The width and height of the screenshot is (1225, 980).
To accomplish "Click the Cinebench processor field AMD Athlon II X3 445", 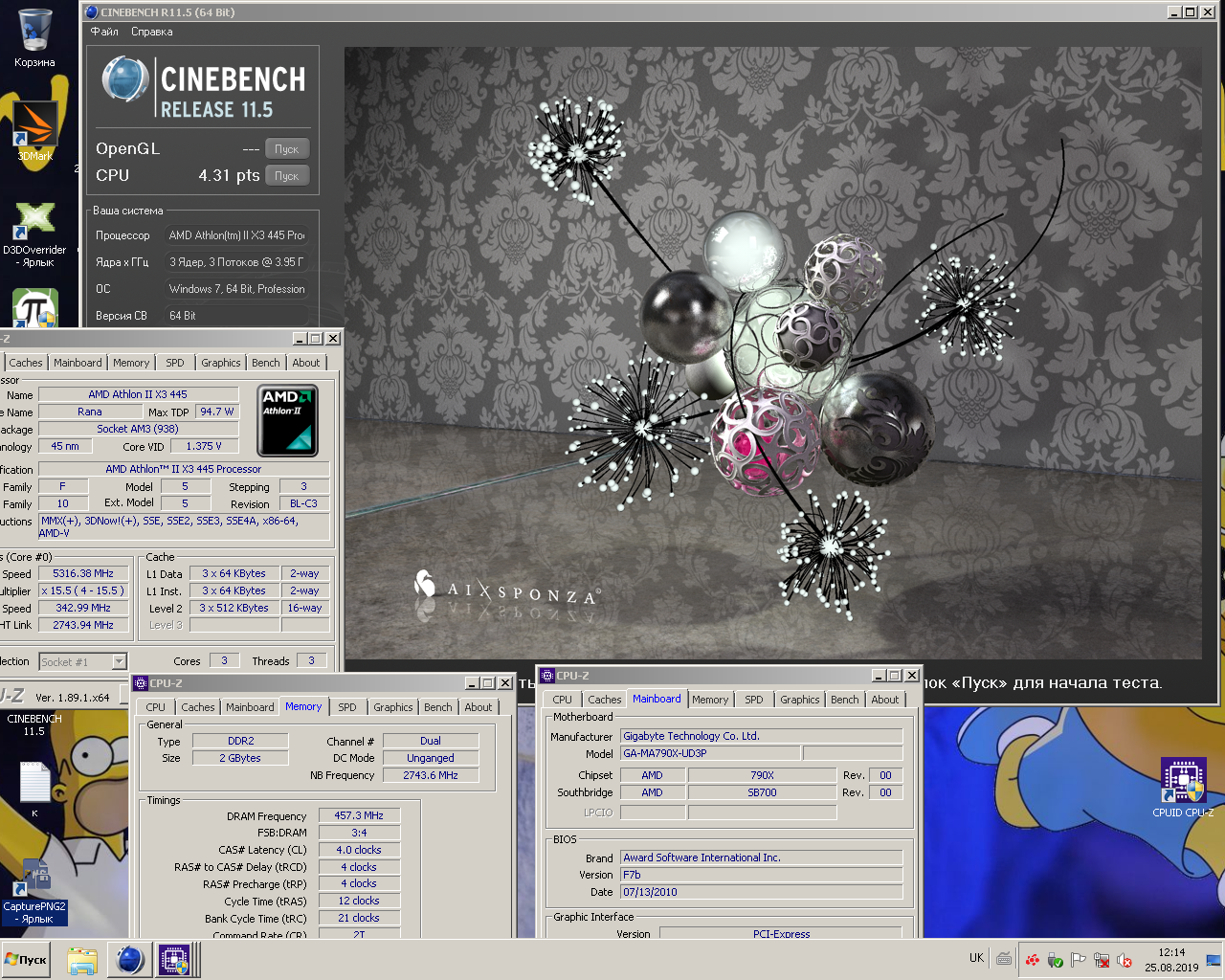I will pos(236,235).
